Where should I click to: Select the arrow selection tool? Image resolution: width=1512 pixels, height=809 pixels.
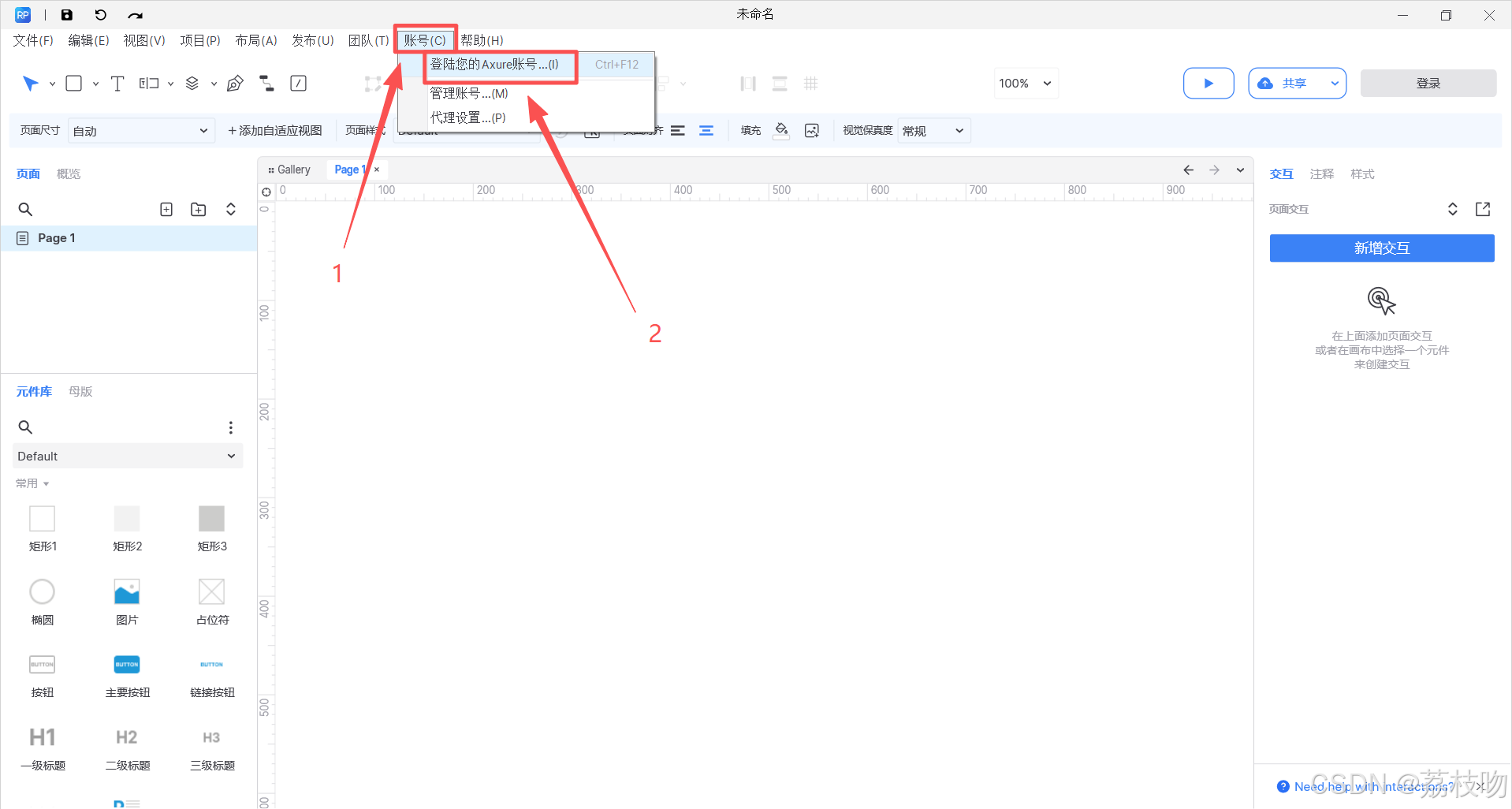coord(30,84)
